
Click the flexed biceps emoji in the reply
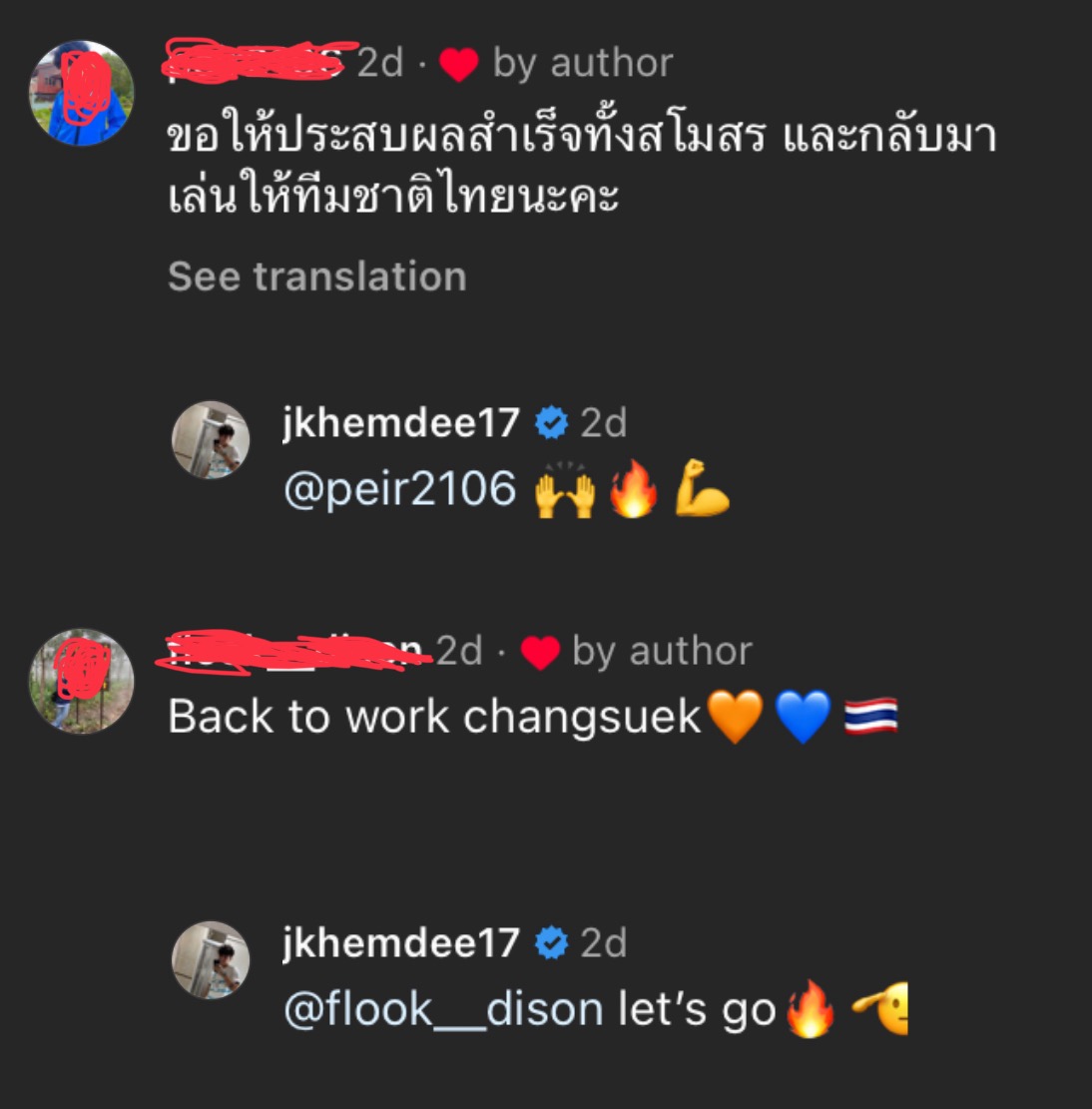pyautogui.click(x=701, y=488)
